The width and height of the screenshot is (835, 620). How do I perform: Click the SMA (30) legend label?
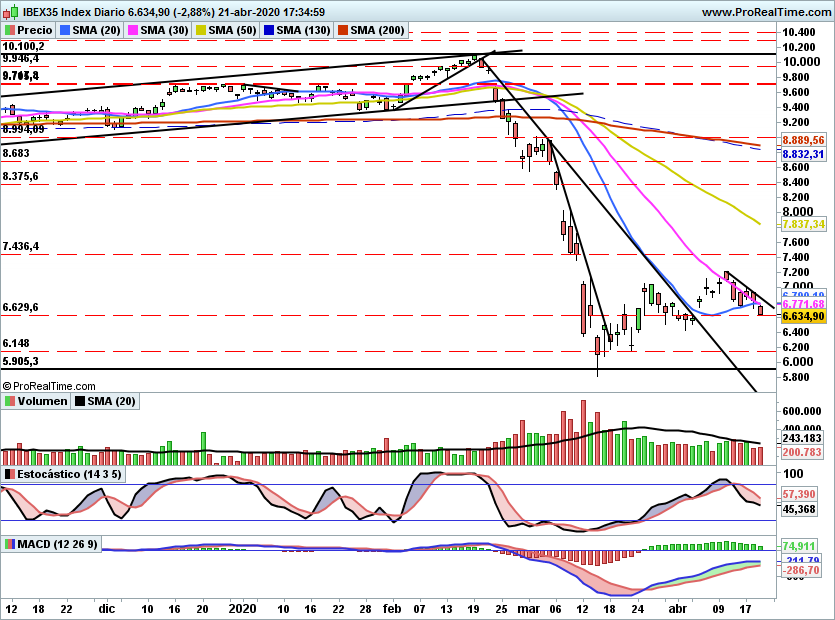point(164,30)
